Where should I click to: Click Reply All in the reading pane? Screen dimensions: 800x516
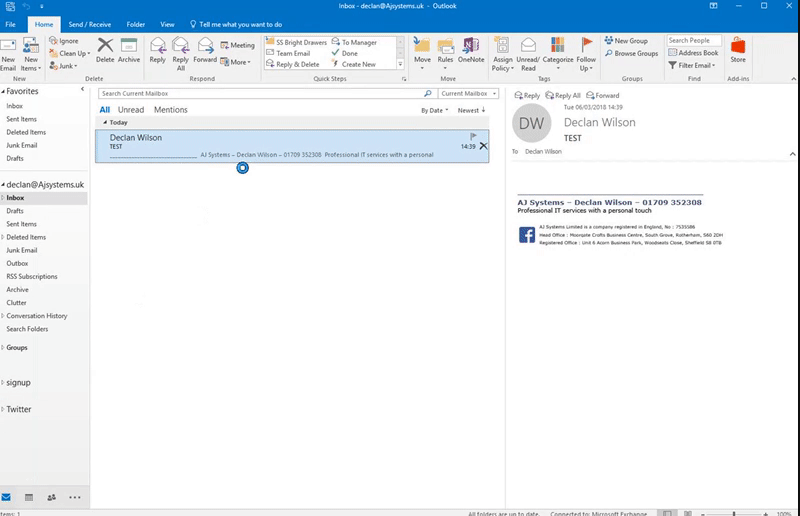(x=563, y=95)
